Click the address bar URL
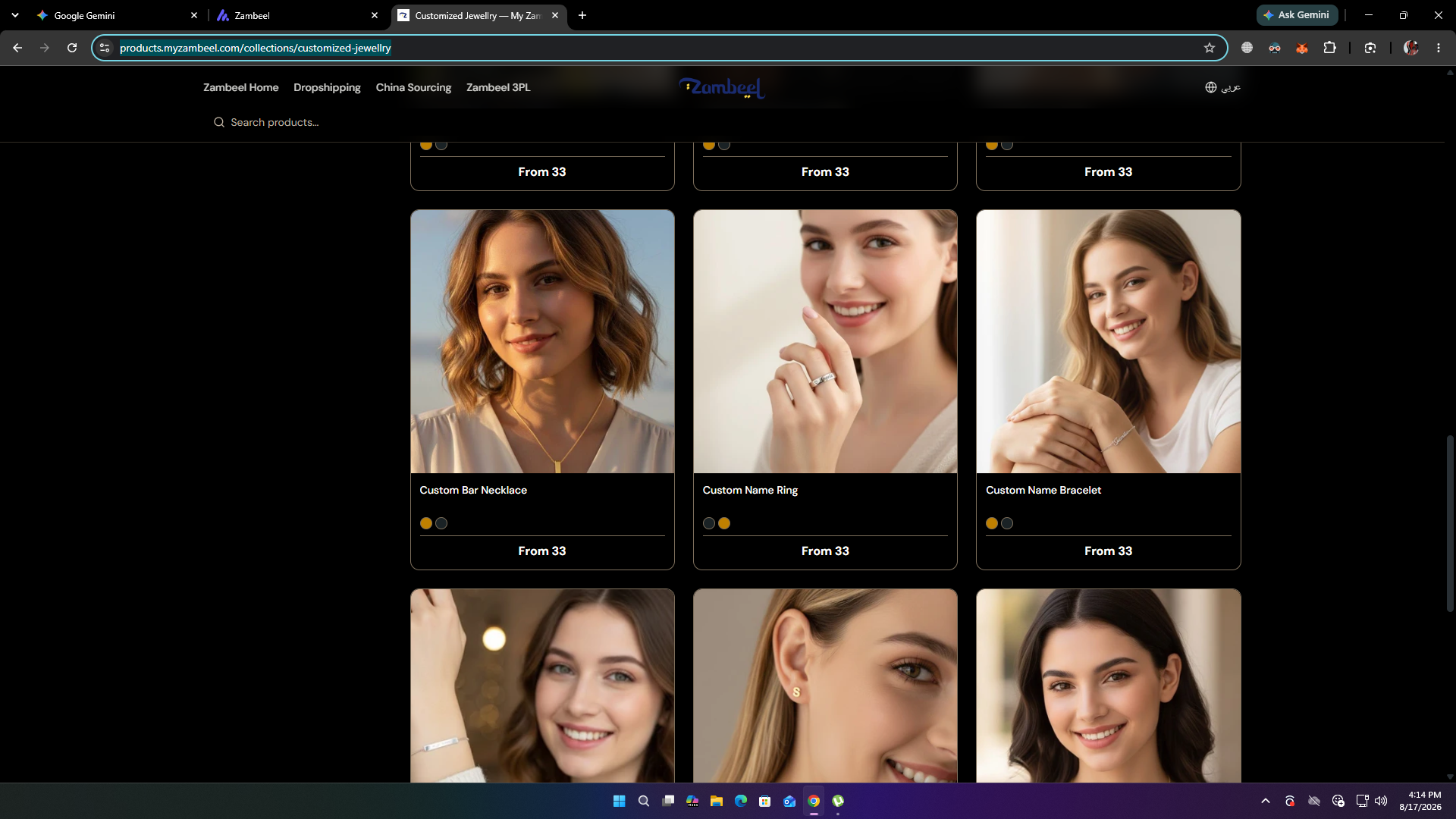This screenshot has height=819, width=1456. [x=256, y=48]
